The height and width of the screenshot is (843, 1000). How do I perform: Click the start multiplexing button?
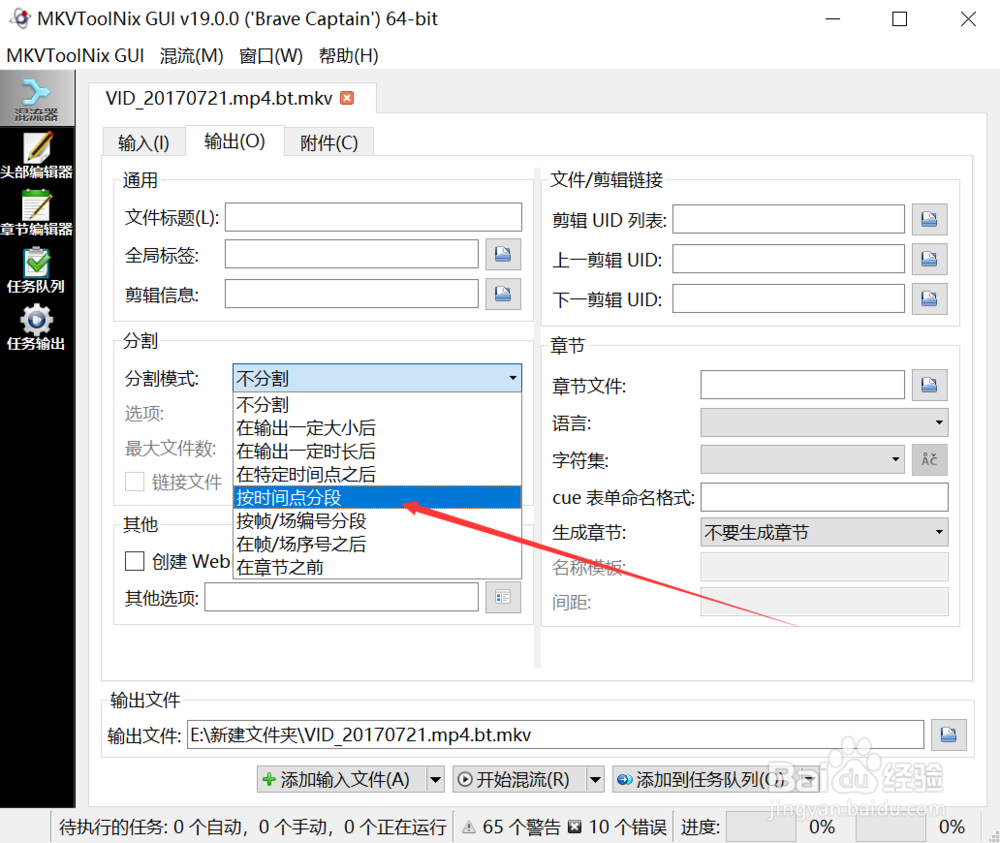(520, 779)
